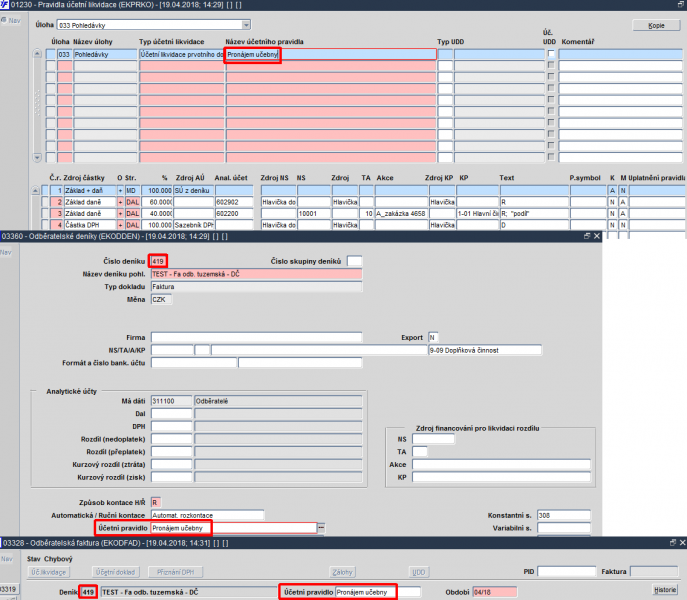Click the DPH account field under Analytické účty
The image size is (687, 600).
pos(172,426)
